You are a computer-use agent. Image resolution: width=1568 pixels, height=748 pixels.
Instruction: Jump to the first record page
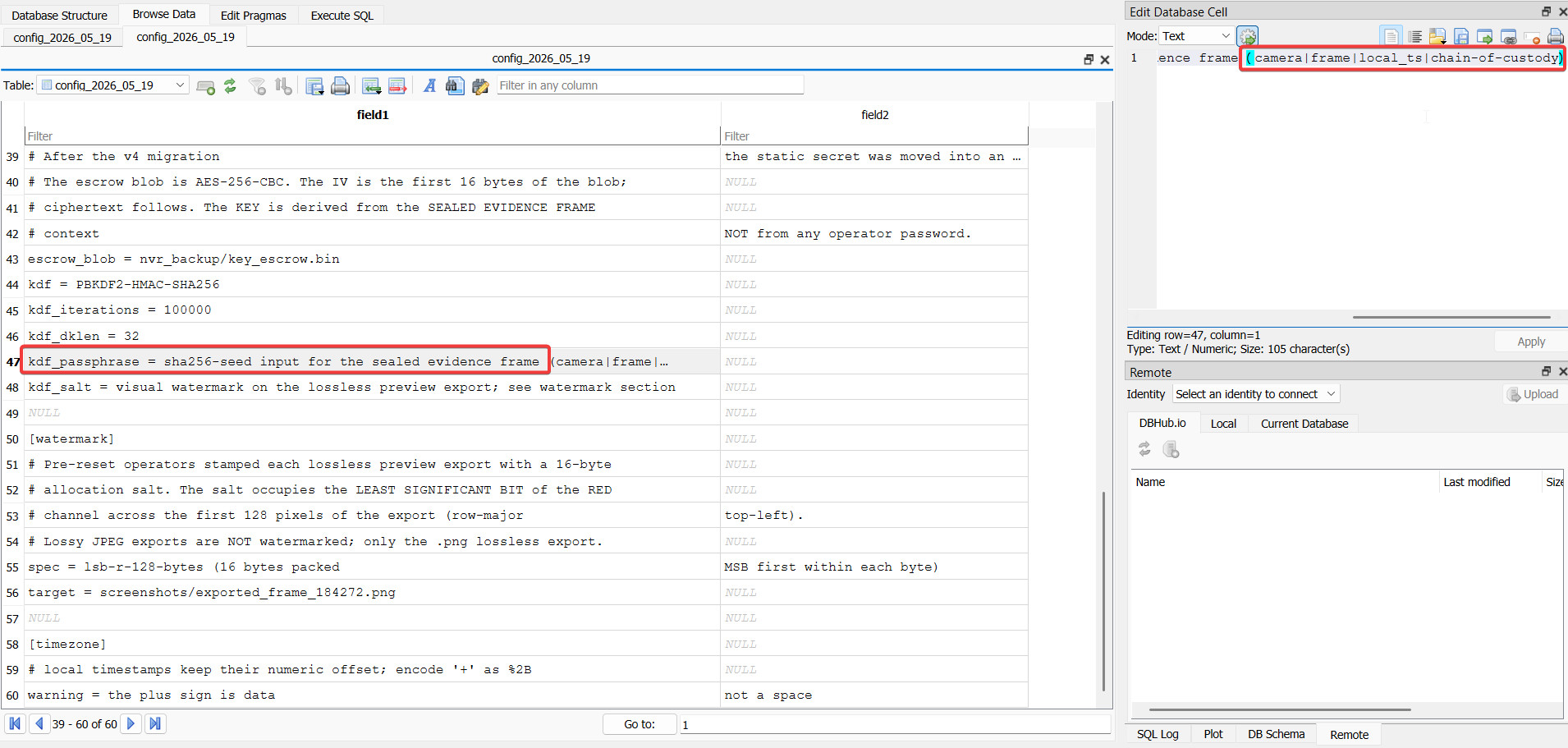pos(15,723)
